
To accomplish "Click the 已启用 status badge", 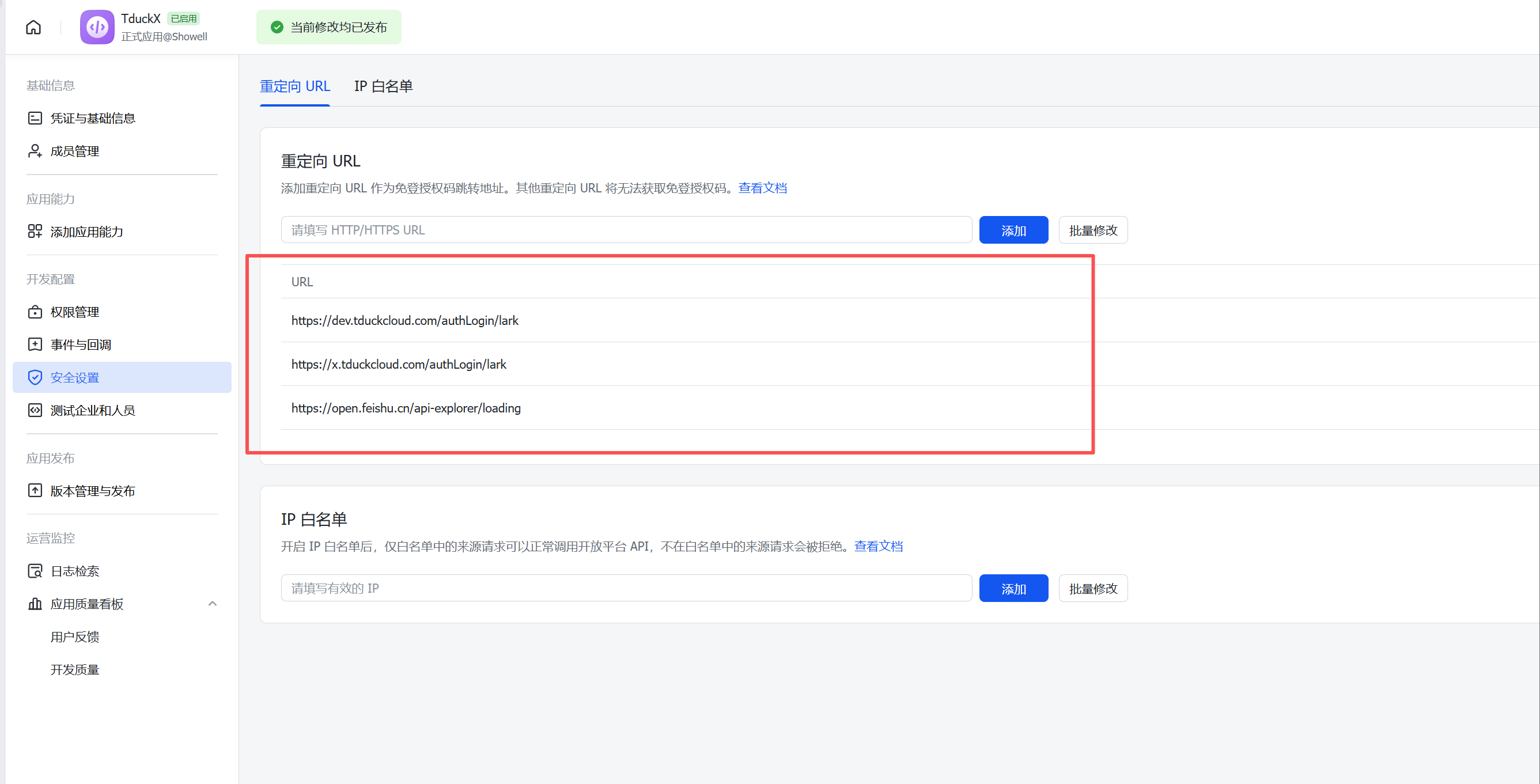I will point(184,18).
